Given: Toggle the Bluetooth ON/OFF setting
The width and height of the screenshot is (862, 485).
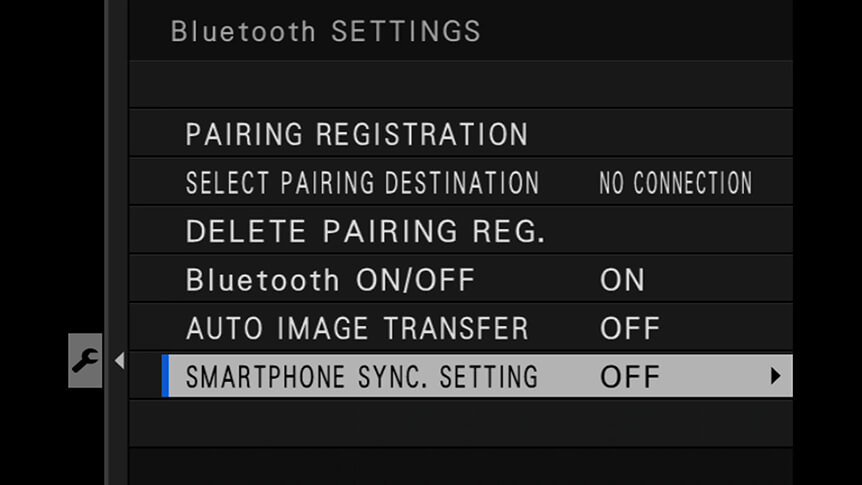Looking at the screenshot, I should point(461,279).
